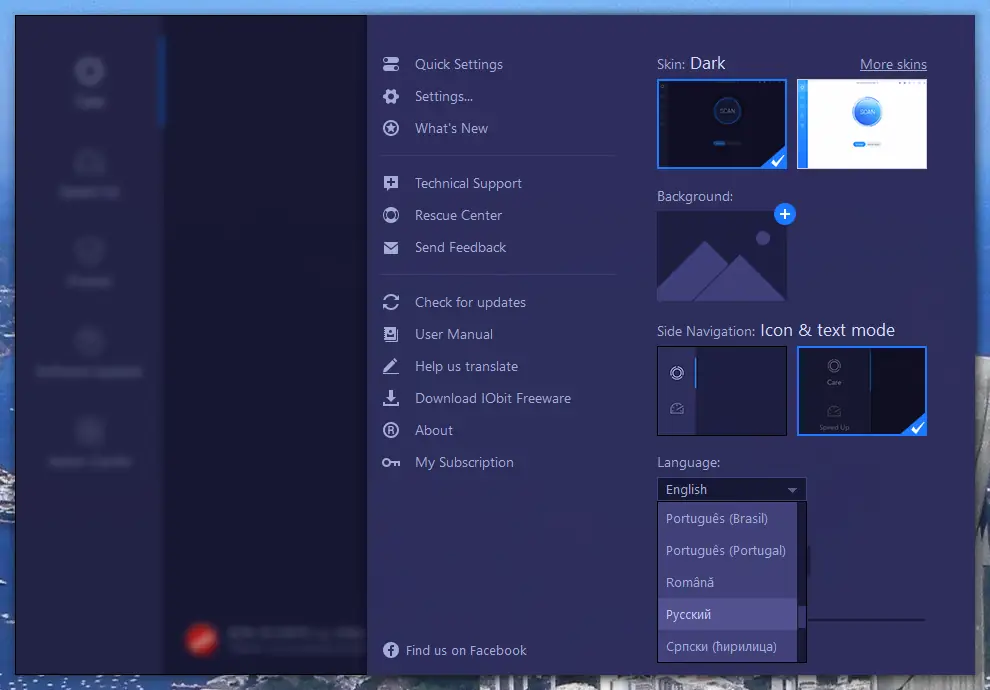Choose Send Feedback menu entry

tap(460, 247)
